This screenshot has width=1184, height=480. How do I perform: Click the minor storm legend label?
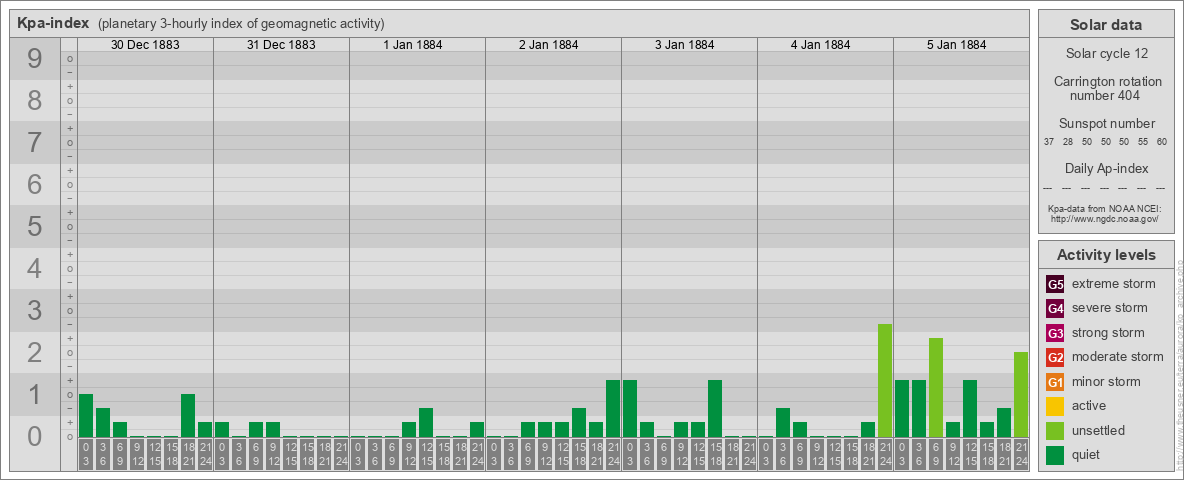point(1106,381)
